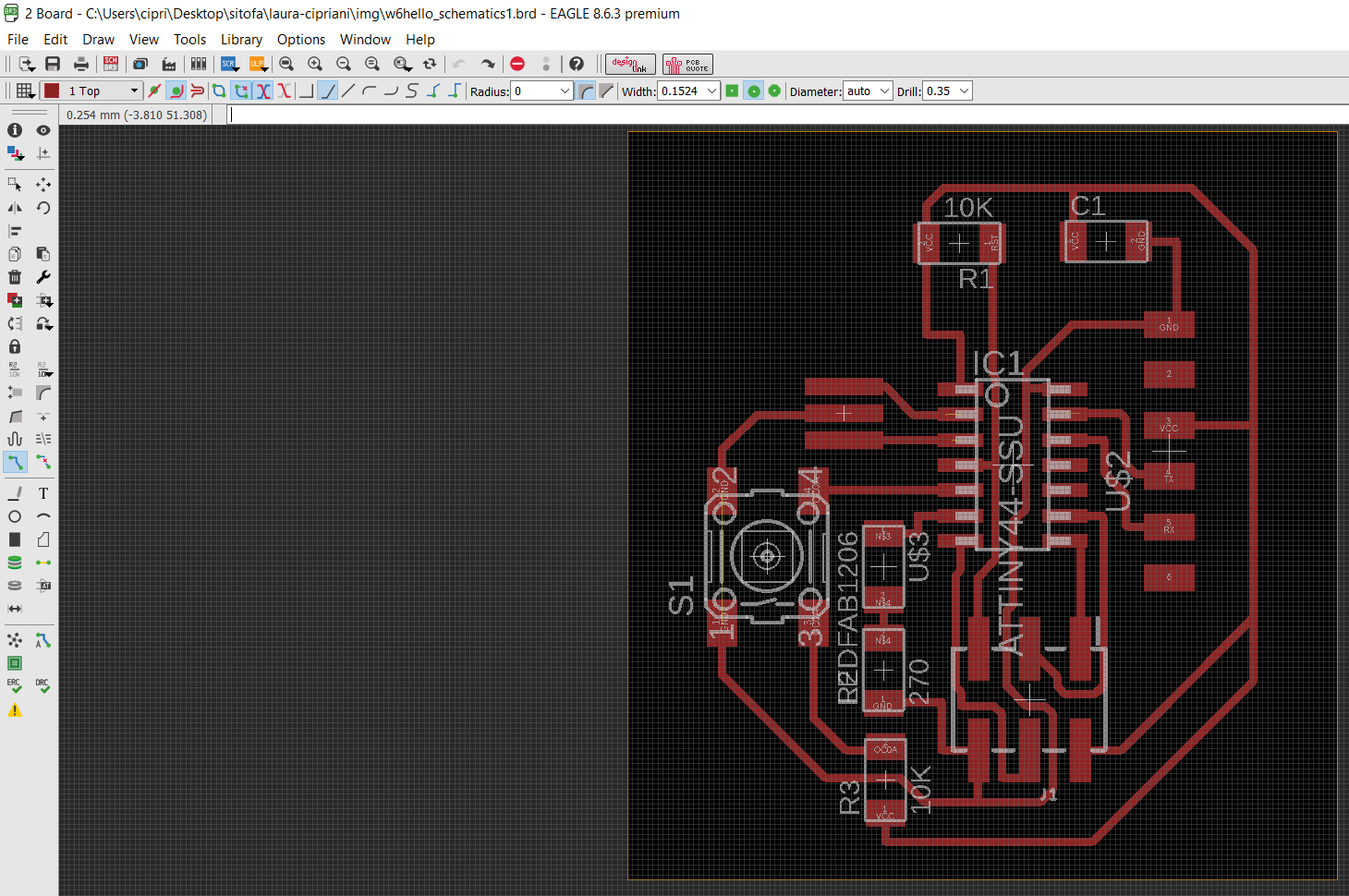Select the square via shape
Image resolution: width=1349 pixels, height=896 pixels.
pos(732,91)
